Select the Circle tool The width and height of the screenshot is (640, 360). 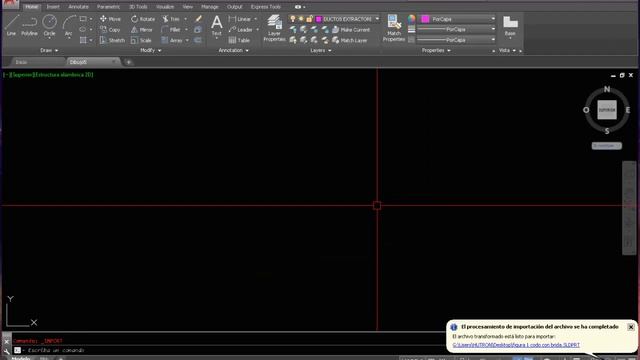click(x=49, y=26)
